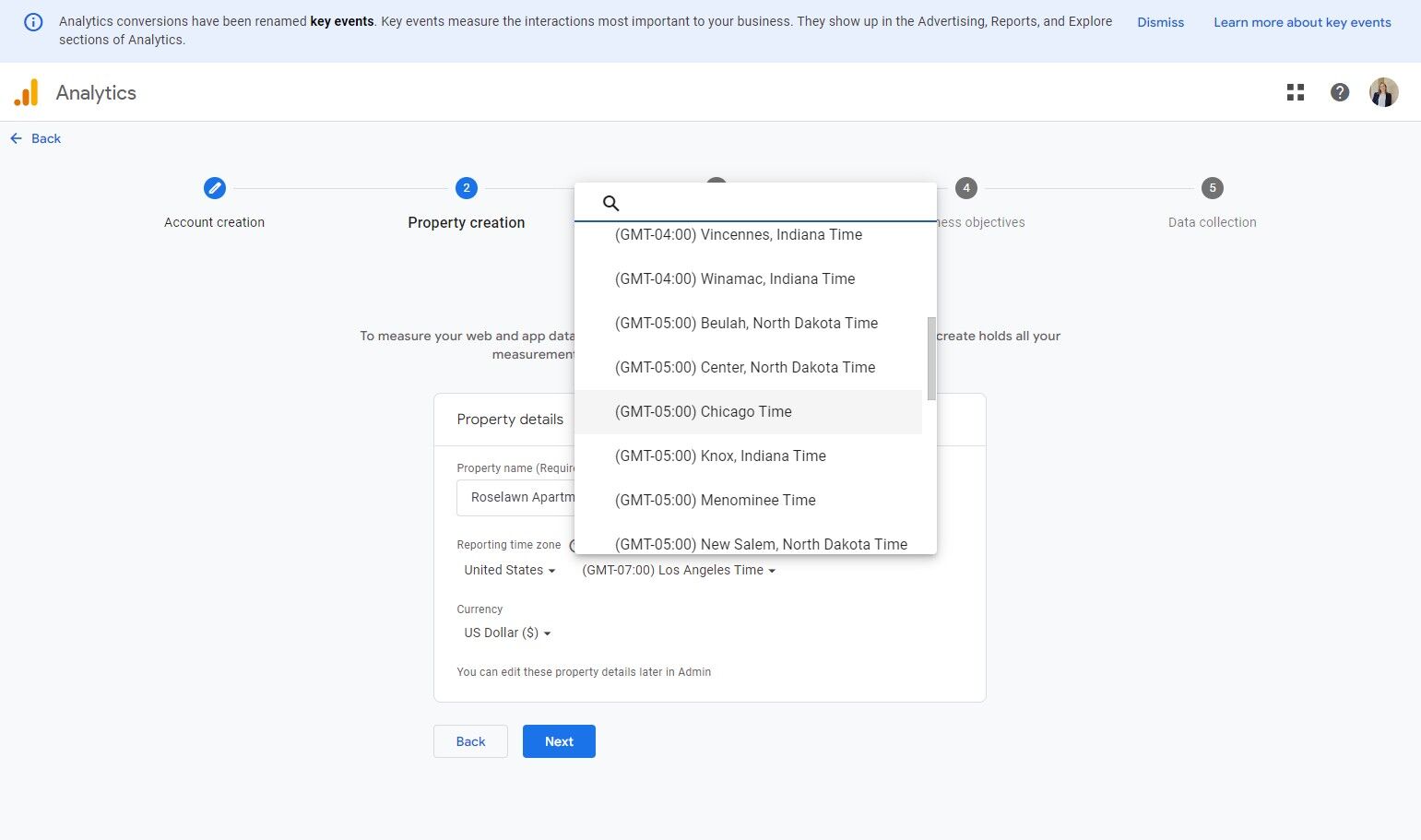Click step 2 Property creation circle
The image size is (1421, 840).
[467, 188]
